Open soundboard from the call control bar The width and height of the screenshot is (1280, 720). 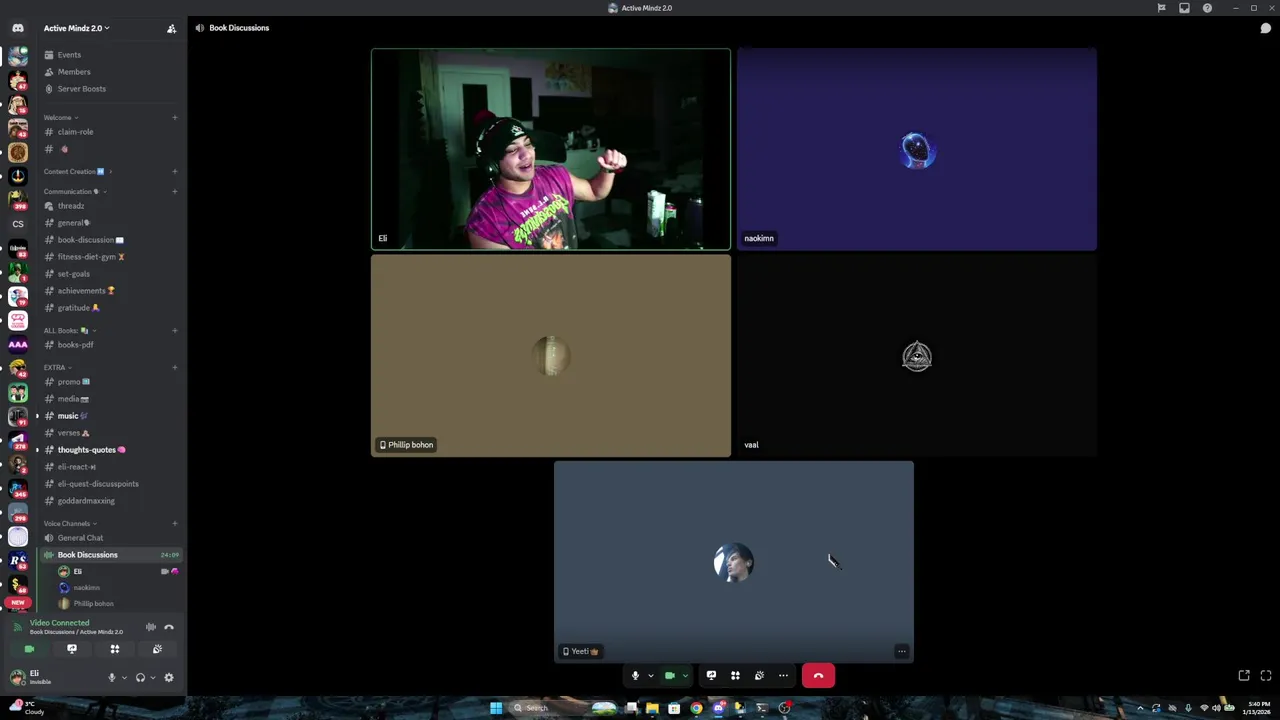(759, 676)
